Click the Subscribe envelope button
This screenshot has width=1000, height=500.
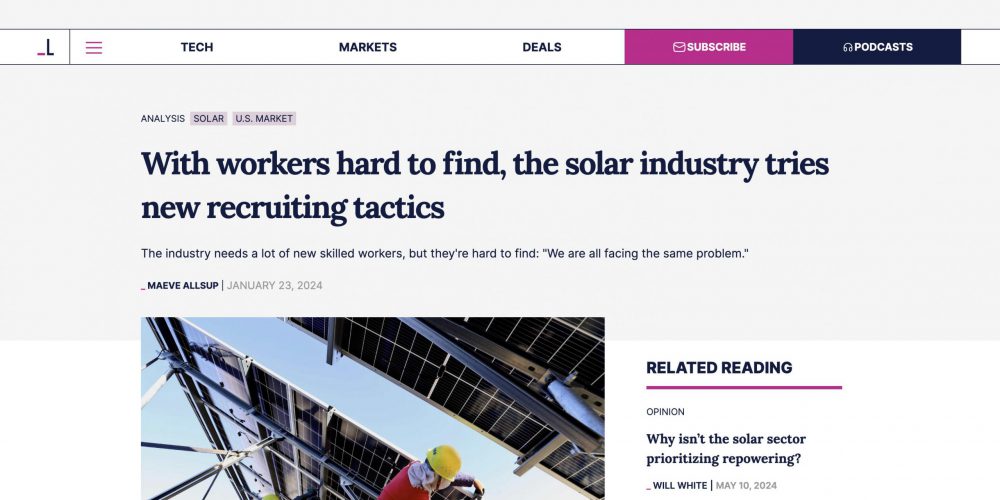click(x=709, y=47)
